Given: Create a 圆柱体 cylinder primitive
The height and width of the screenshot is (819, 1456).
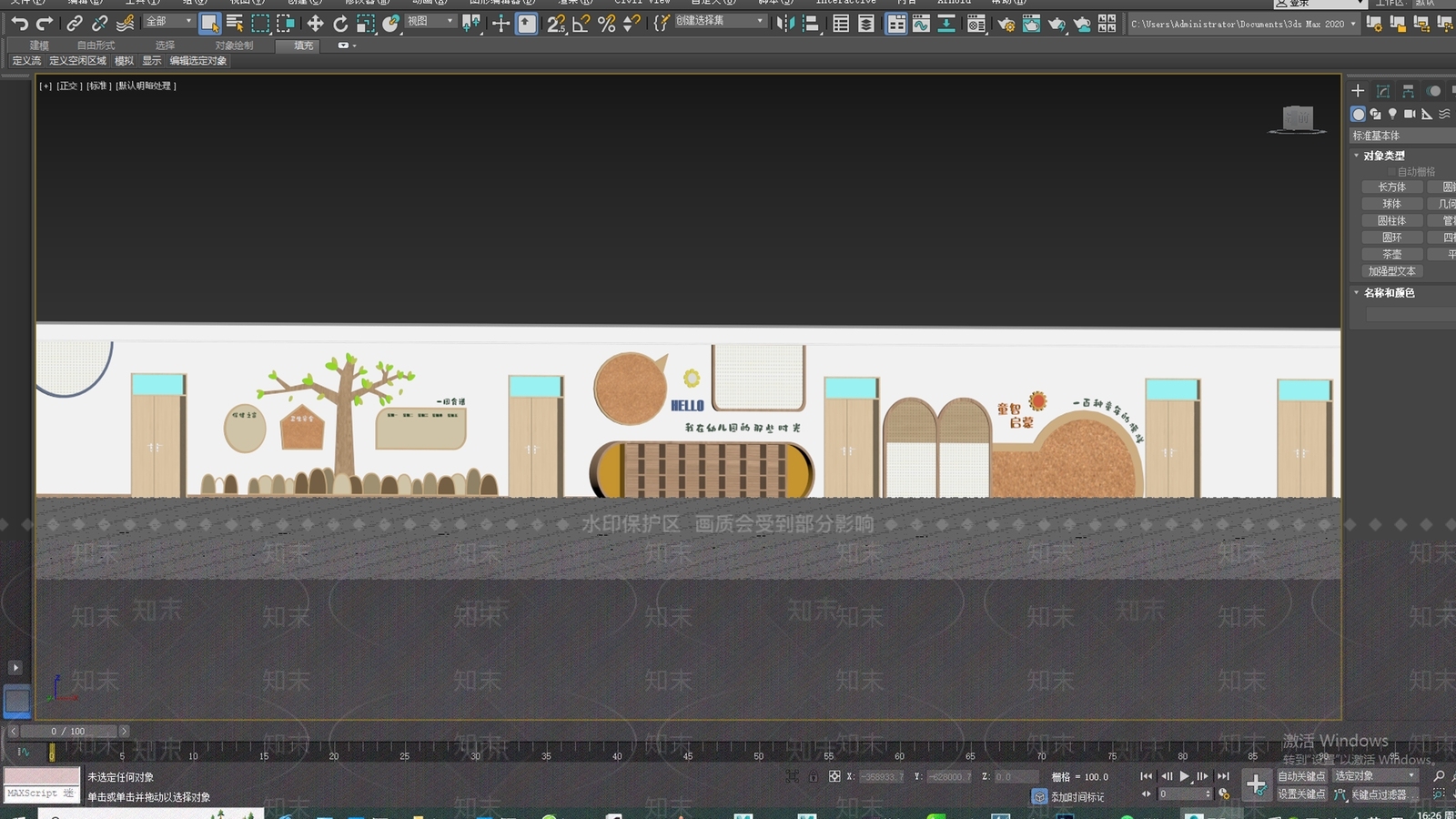Looking at the screenshot, I should 1391,221.
